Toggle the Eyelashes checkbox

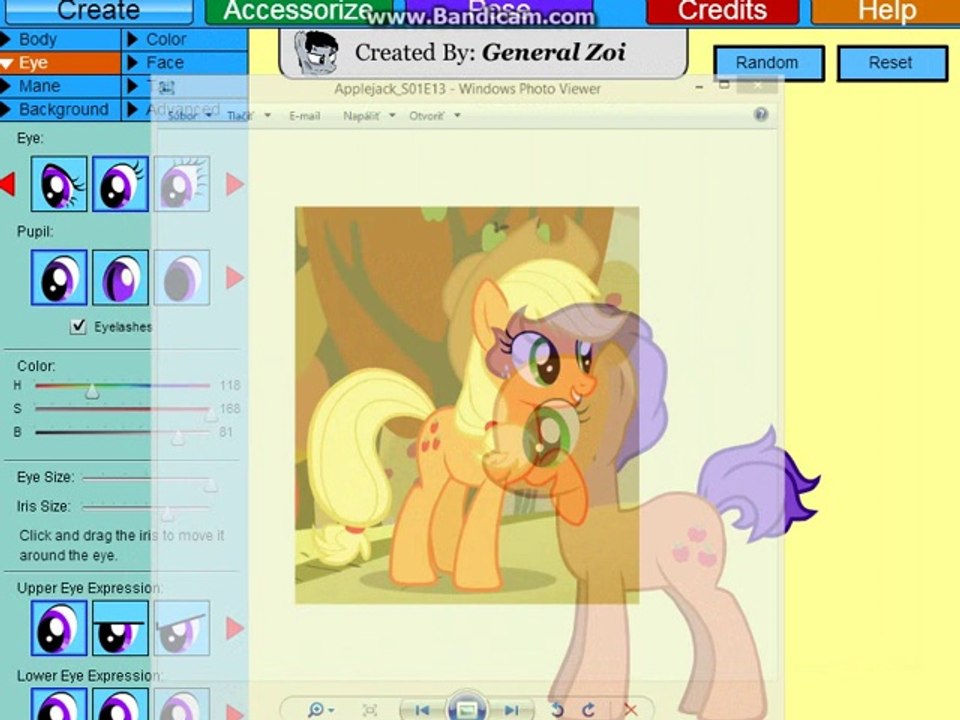pyautogui.click(x=78, y=326)
